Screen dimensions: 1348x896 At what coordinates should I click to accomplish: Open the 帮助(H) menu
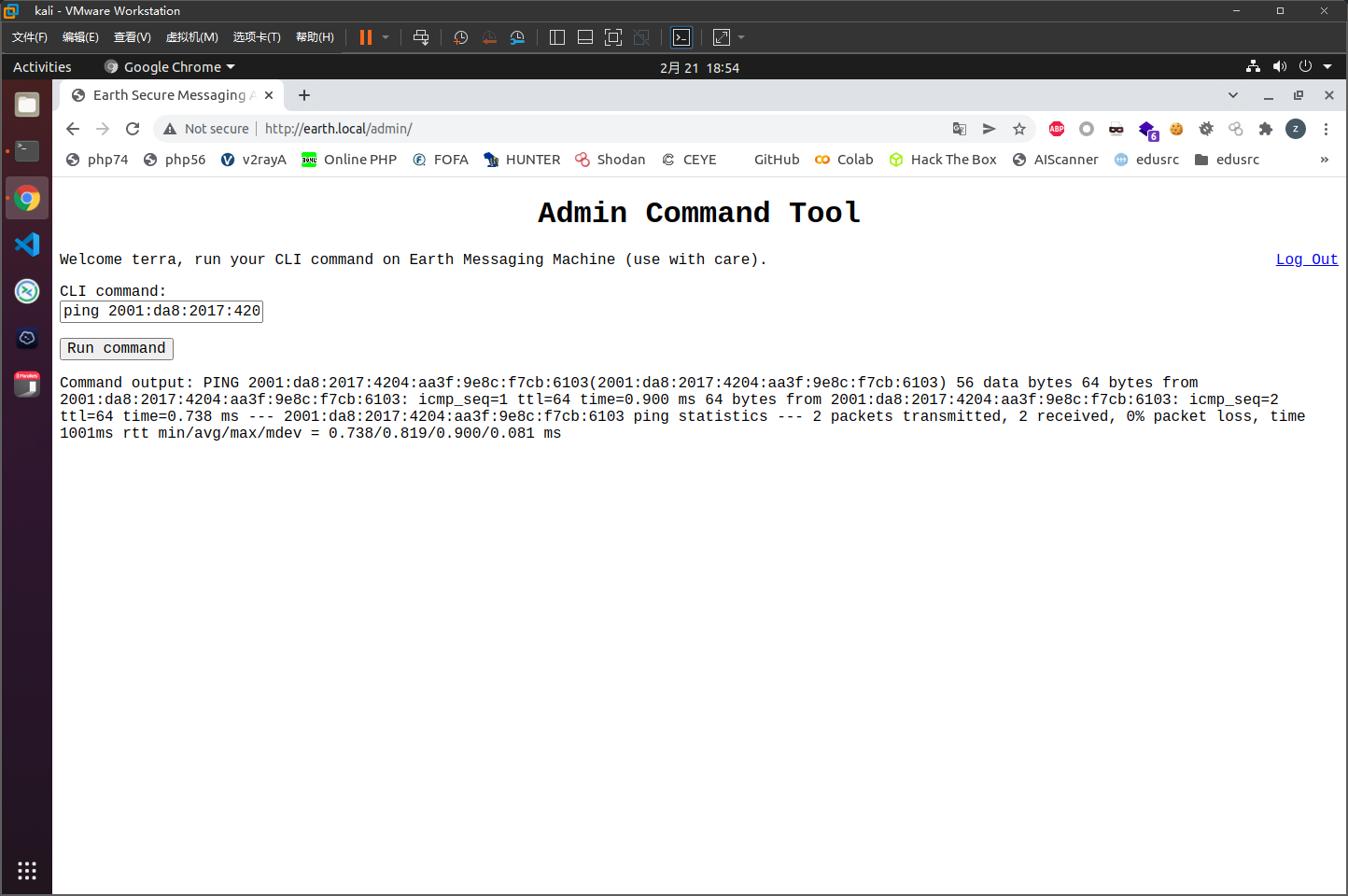315,37
